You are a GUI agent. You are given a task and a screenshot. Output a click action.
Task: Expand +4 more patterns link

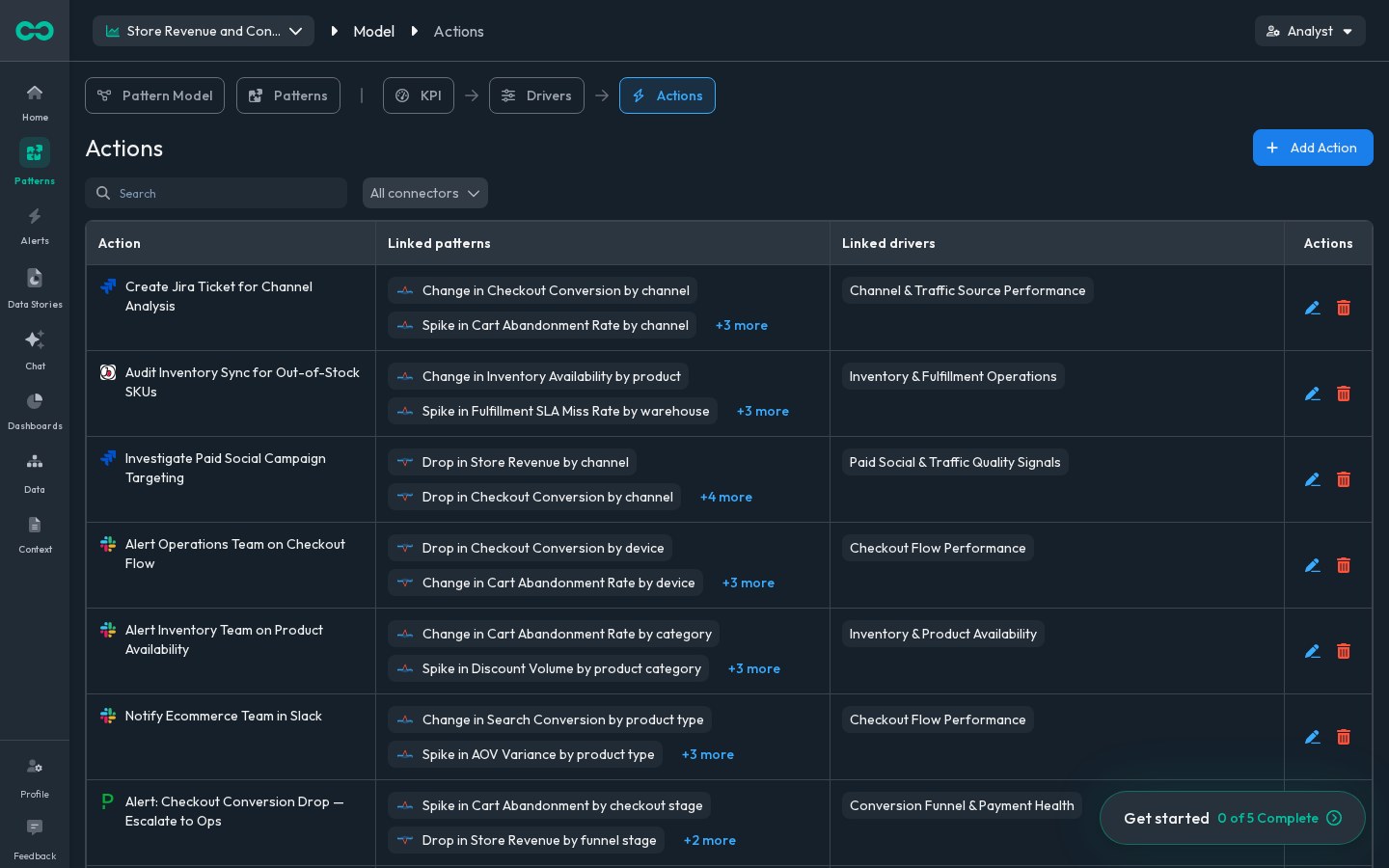726,497
